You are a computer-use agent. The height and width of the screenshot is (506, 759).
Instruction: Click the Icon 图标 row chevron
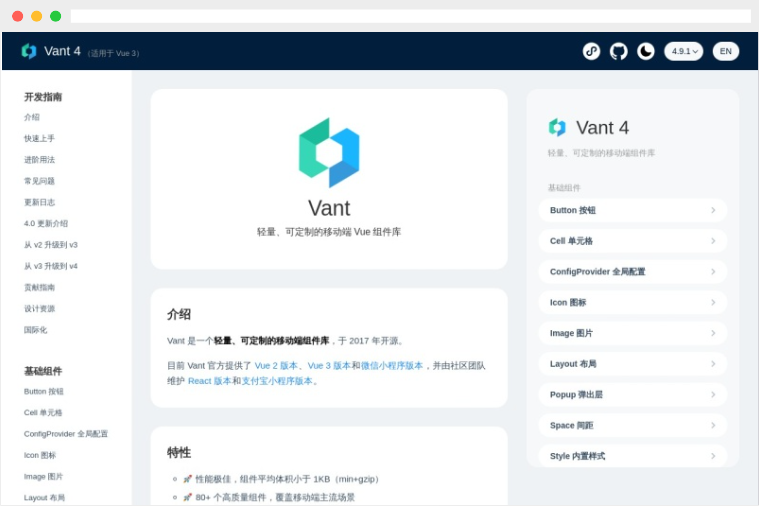pyautogui.click(x=713, y=302)
